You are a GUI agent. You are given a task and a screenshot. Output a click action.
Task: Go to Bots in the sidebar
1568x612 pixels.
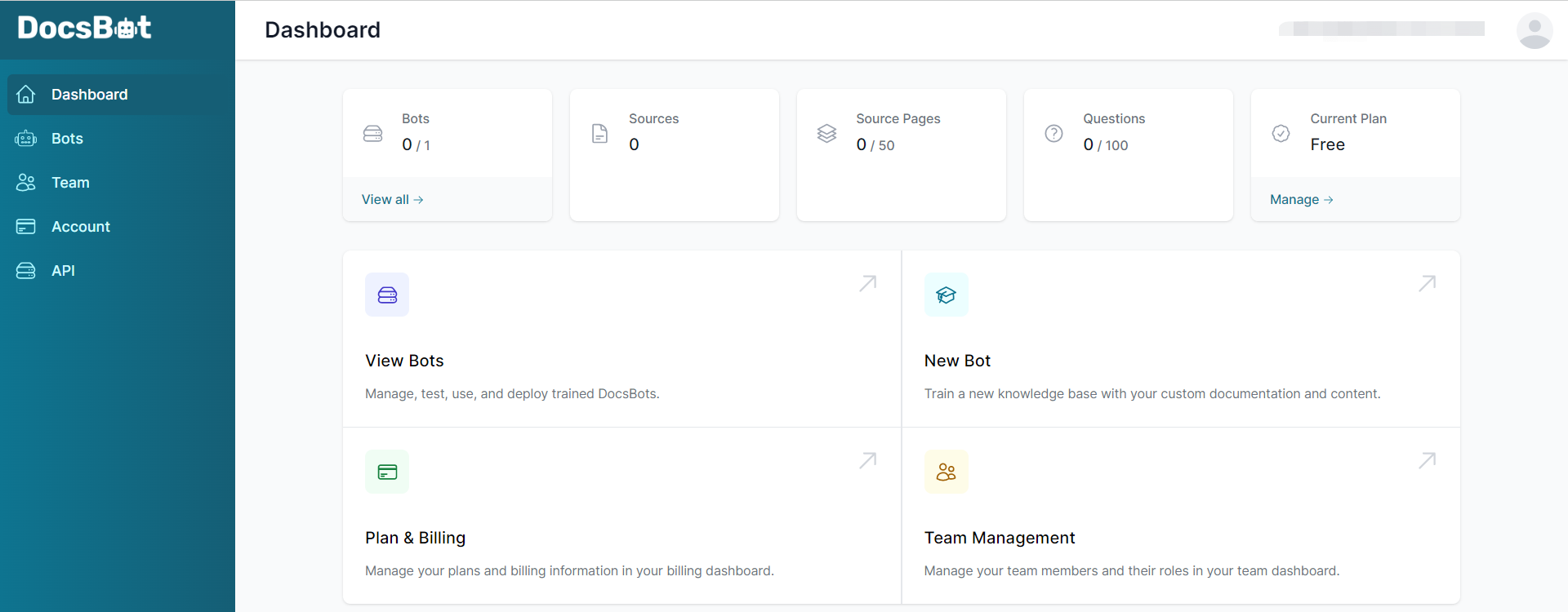click(118, 139)
